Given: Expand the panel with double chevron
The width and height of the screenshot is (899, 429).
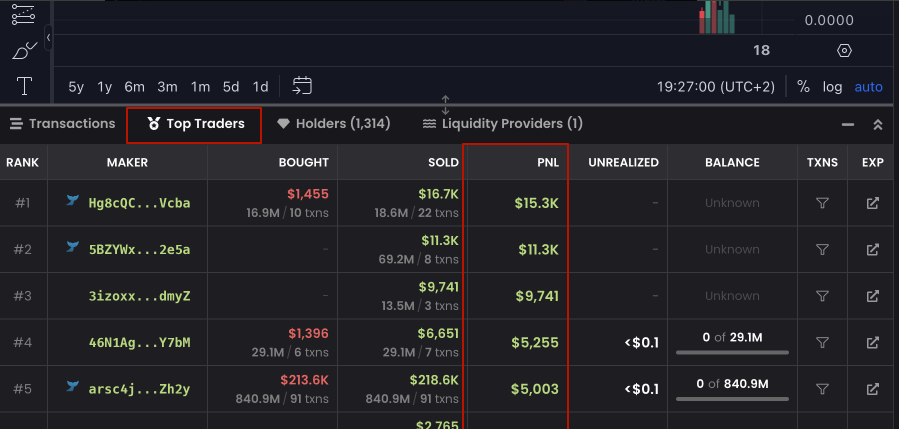Looking at the screenshot, I should (x=877, y=124).
